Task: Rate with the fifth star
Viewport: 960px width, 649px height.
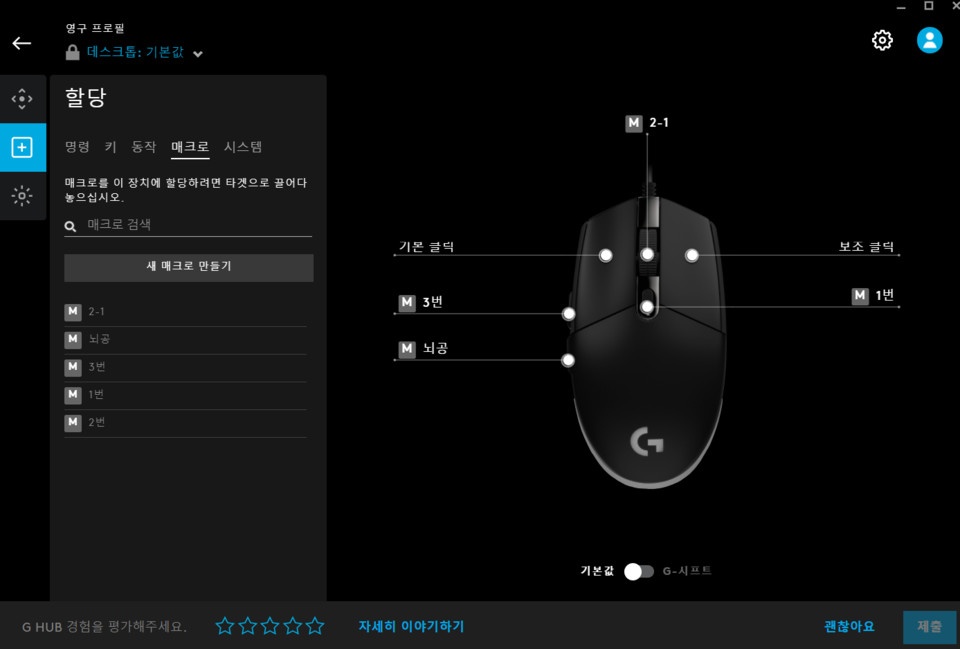Action: [315, 626]
